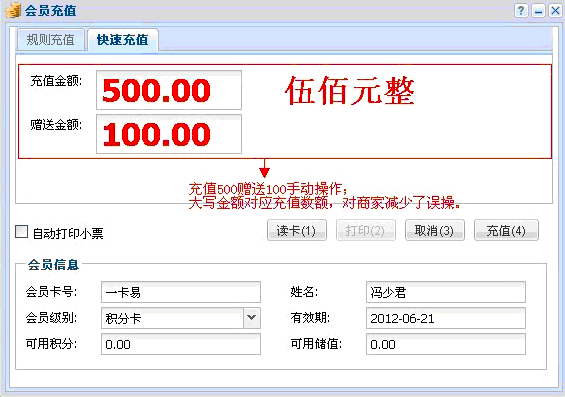Click the 会员卡号 input field
Image resolution: width=565 pixels, height=397 pixels.
[x=181, y=292]
